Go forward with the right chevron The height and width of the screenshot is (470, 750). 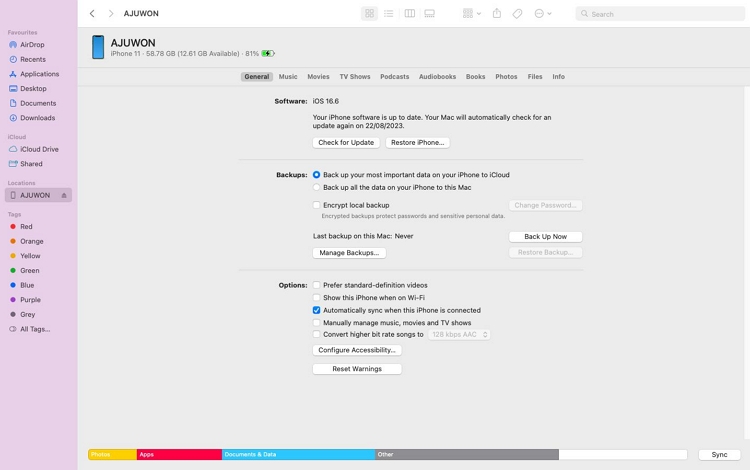coord(110,13)
